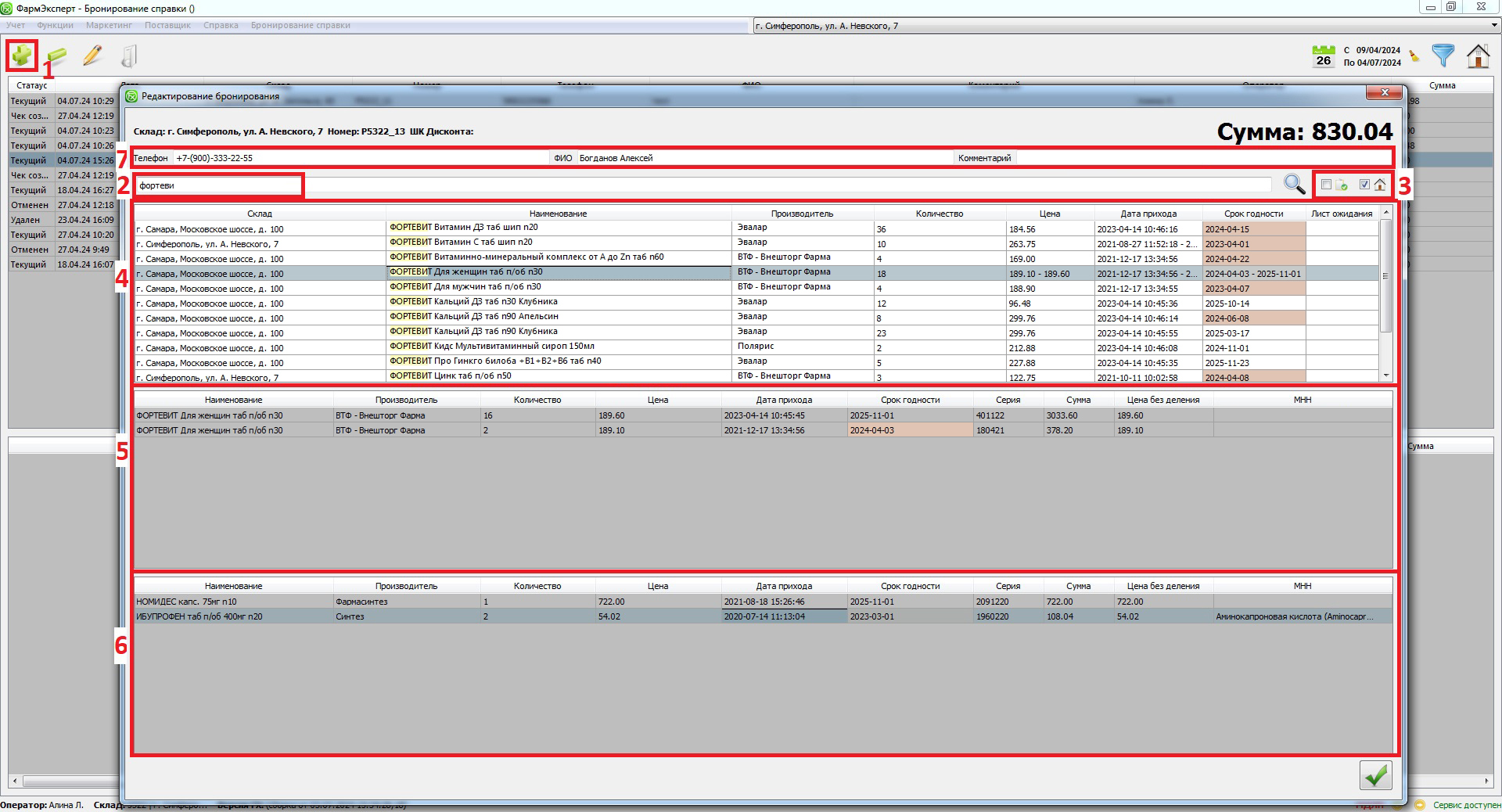
Task: Click the broom clear filter icon
Action: point(1414,56)
